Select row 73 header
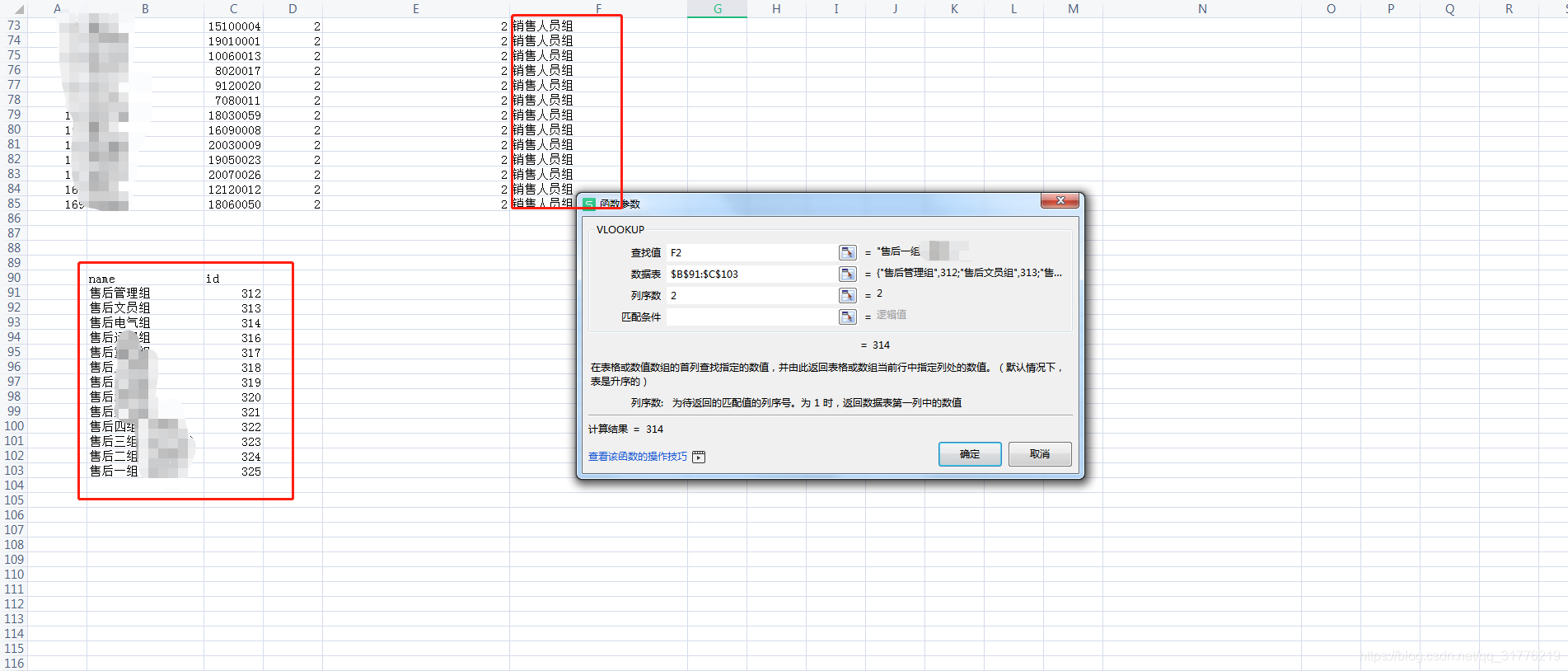Image resolution: width=1568 pixels, height=671 pixels. [x=14, y=26]
